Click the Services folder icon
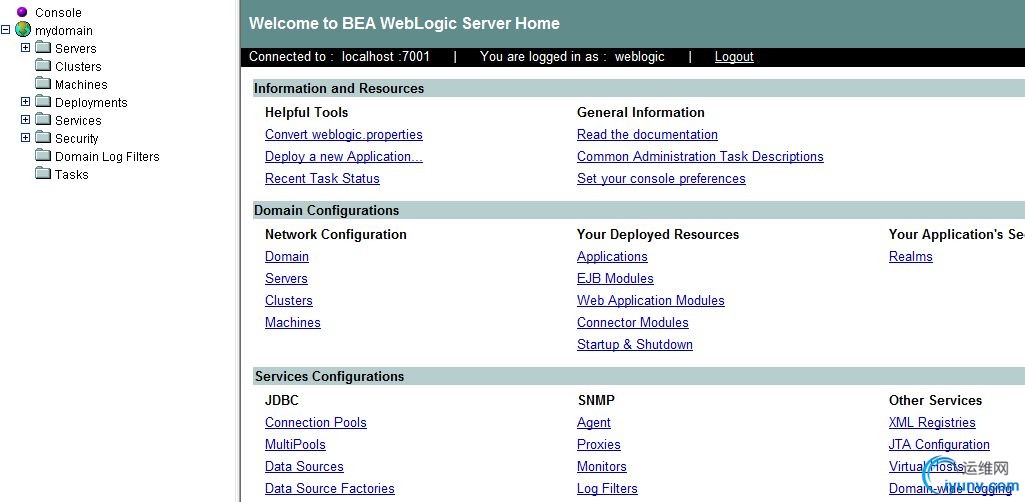The image size is (1025, 502). tap(43, 119)
